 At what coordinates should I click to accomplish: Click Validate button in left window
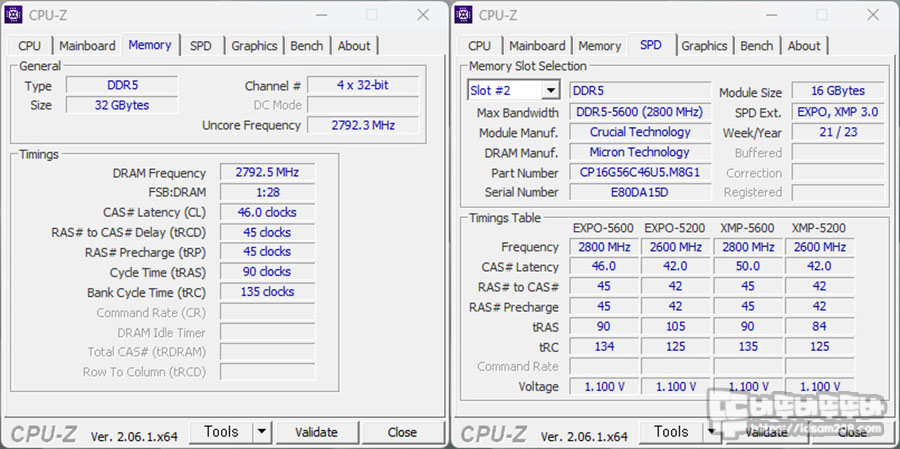click(316, 432)
